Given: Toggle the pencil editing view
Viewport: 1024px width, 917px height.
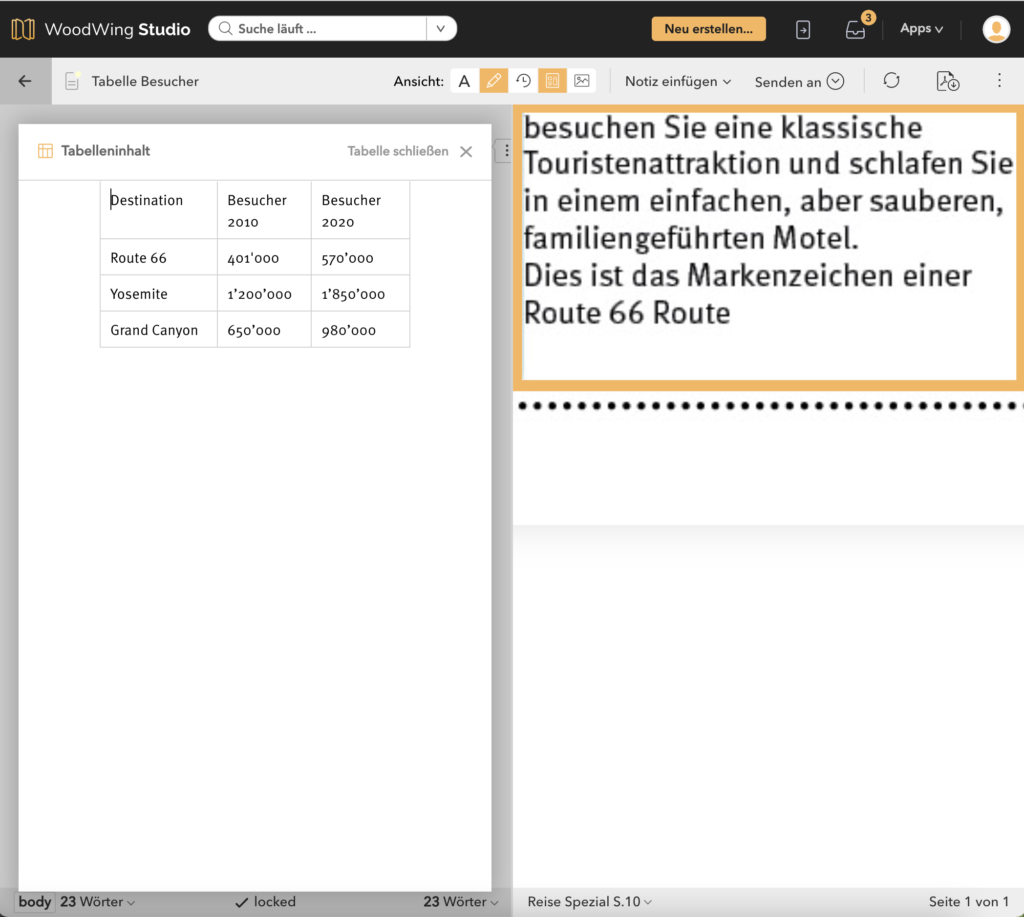Looking at the screenshot, I should click(x=493, y=81).
